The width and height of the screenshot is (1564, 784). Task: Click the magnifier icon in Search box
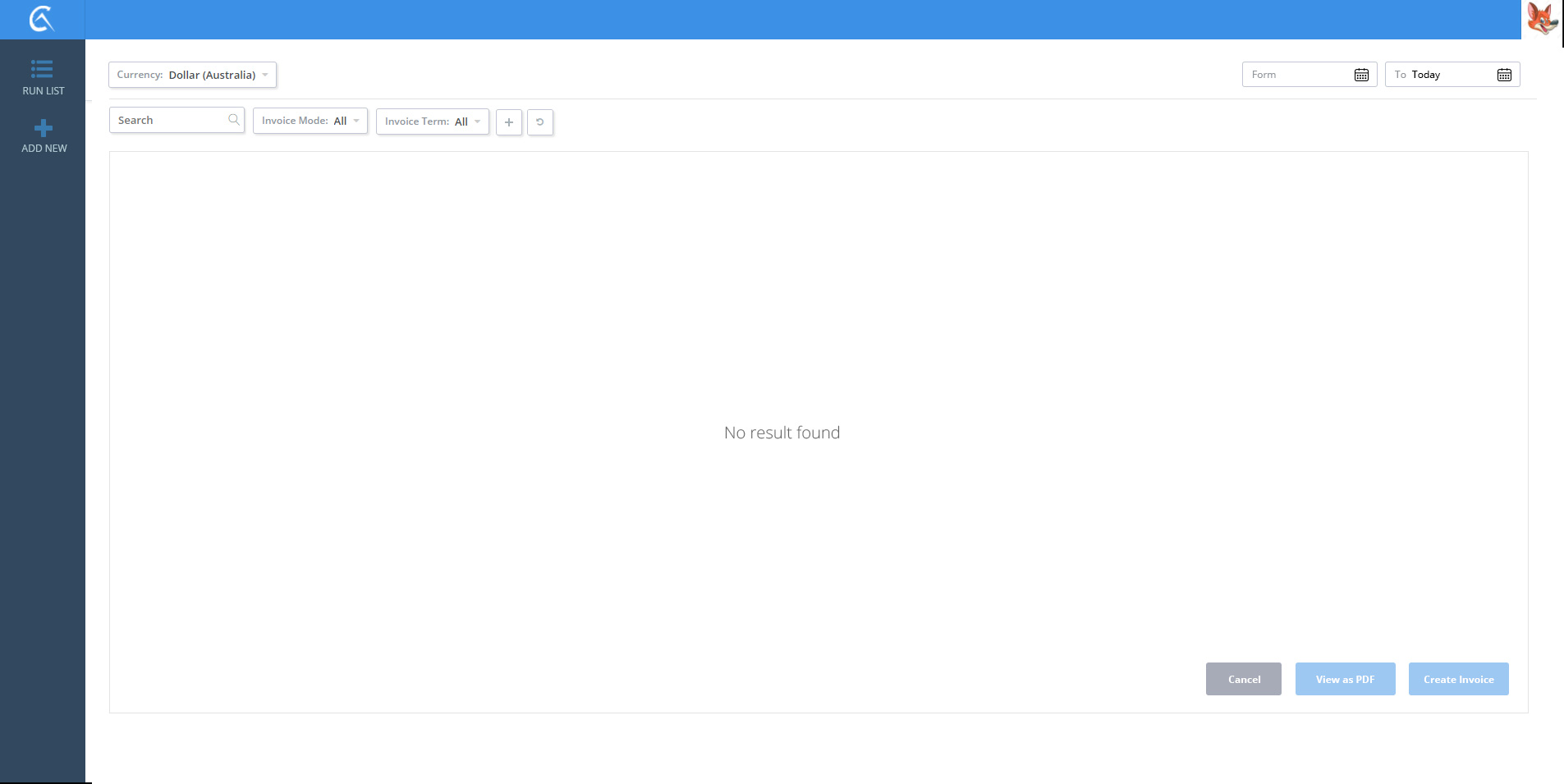pyautogui.click(x=234, y=120)
